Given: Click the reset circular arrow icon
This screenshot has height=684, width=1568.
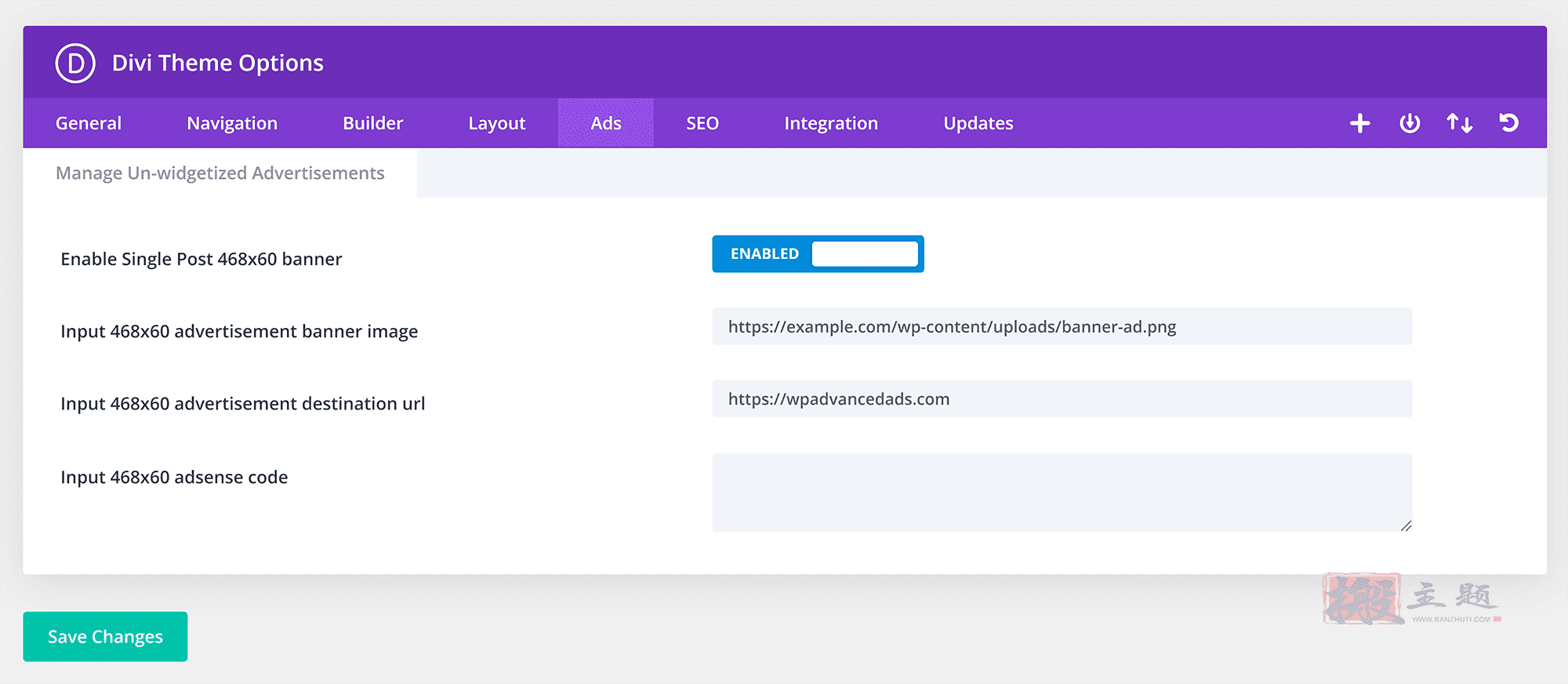Looking at the screenshot, I should coord(1509,123).
